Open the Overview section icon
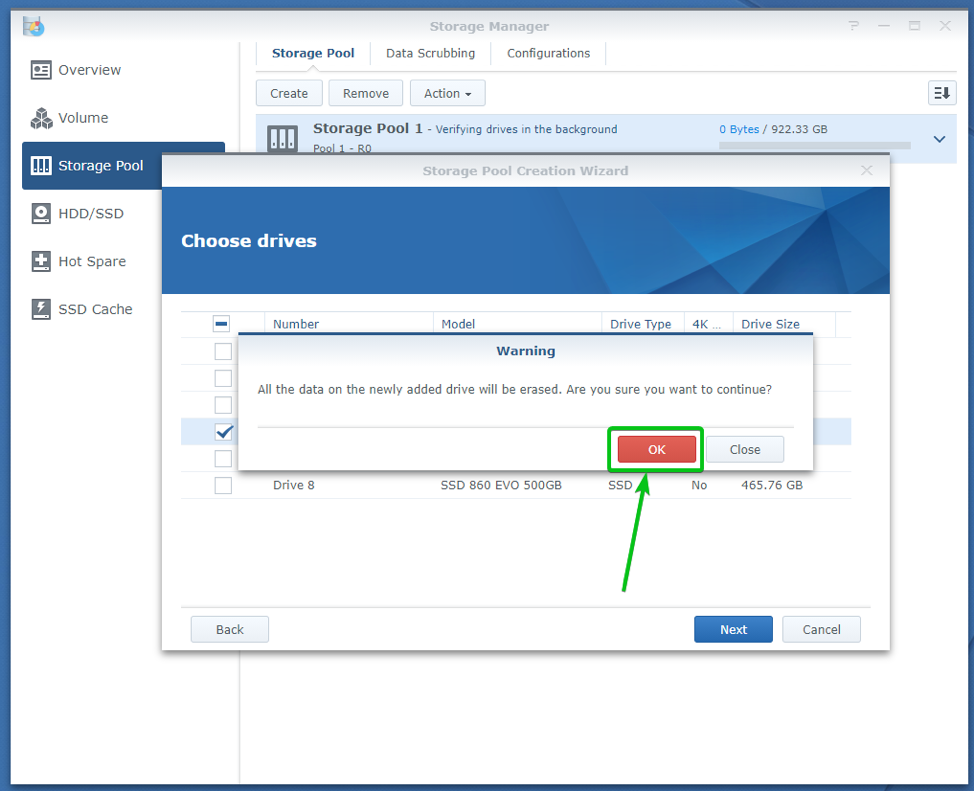The image size is (974, 791). tap(41, 70)
